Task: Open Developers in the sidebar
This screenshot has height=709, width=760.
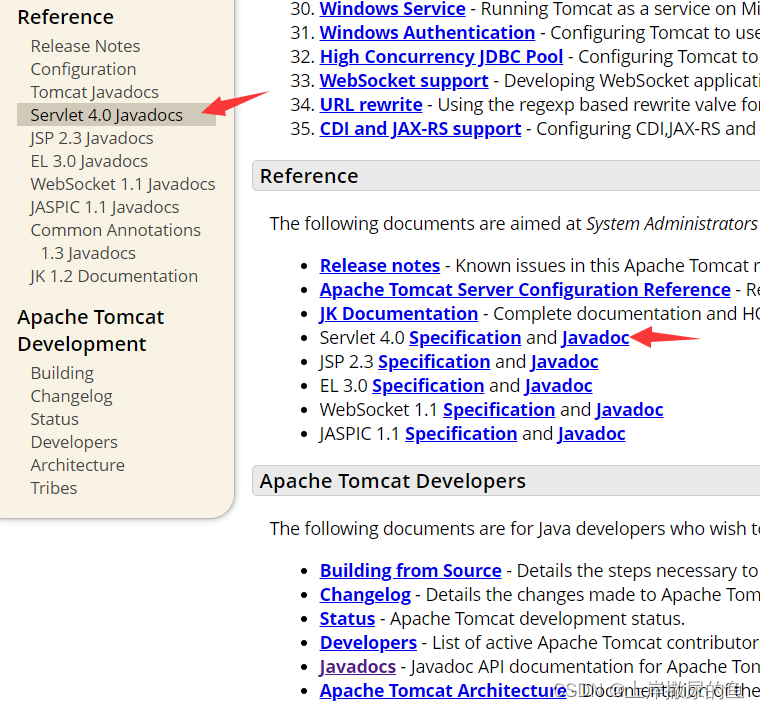Action: coord(74,442)
